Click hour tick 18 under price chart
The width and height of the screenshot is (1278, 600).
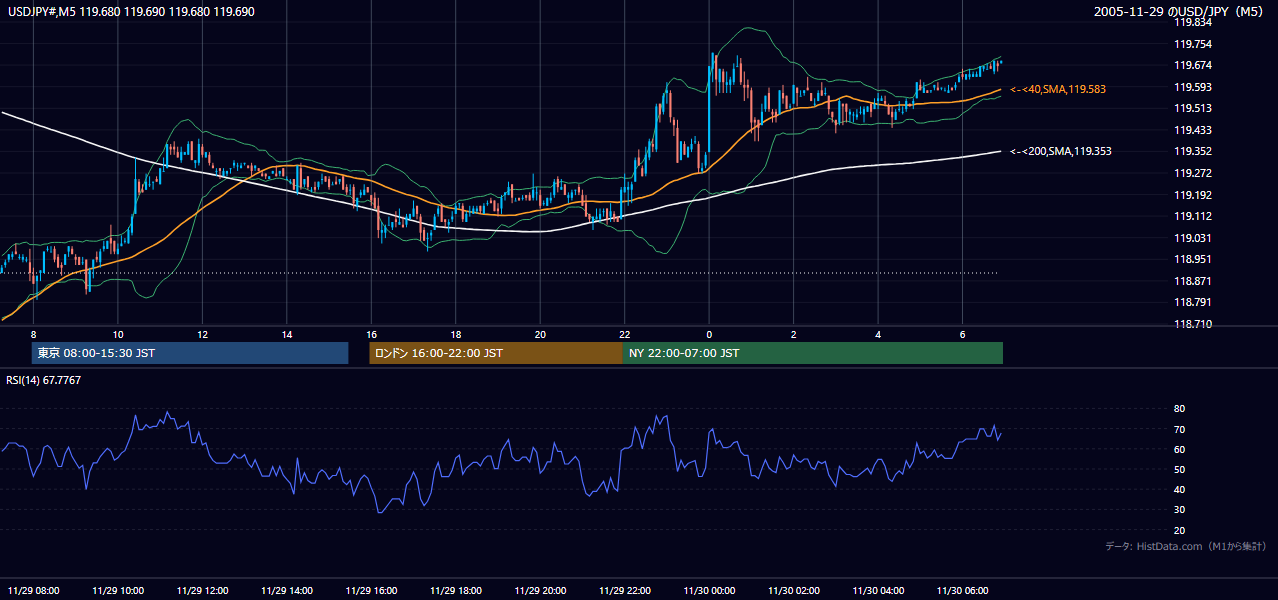pos(456,334)
